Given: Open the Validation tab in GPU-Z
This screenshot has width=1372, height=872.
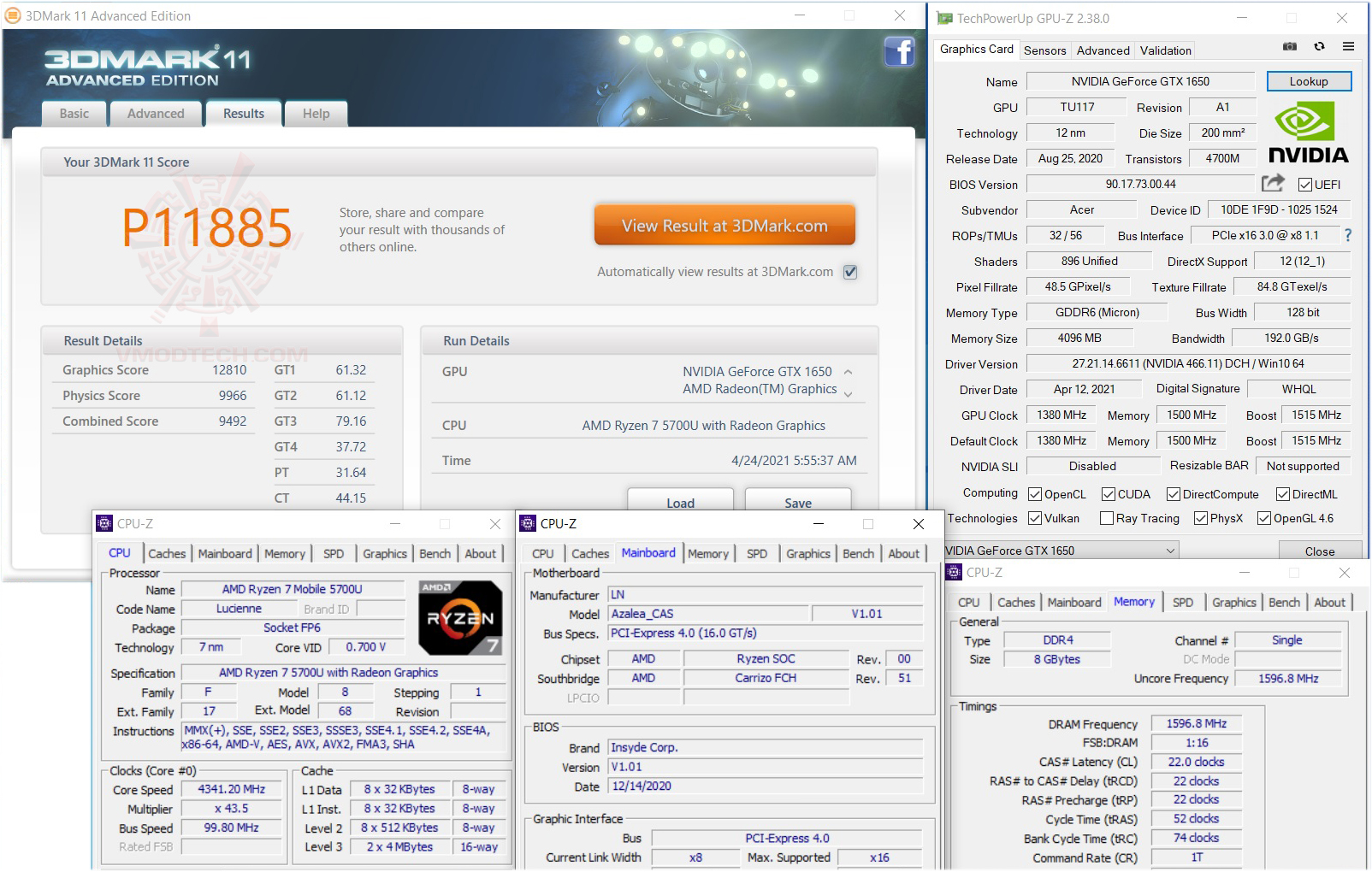Looking at the screenshot, I should 1165,50.
